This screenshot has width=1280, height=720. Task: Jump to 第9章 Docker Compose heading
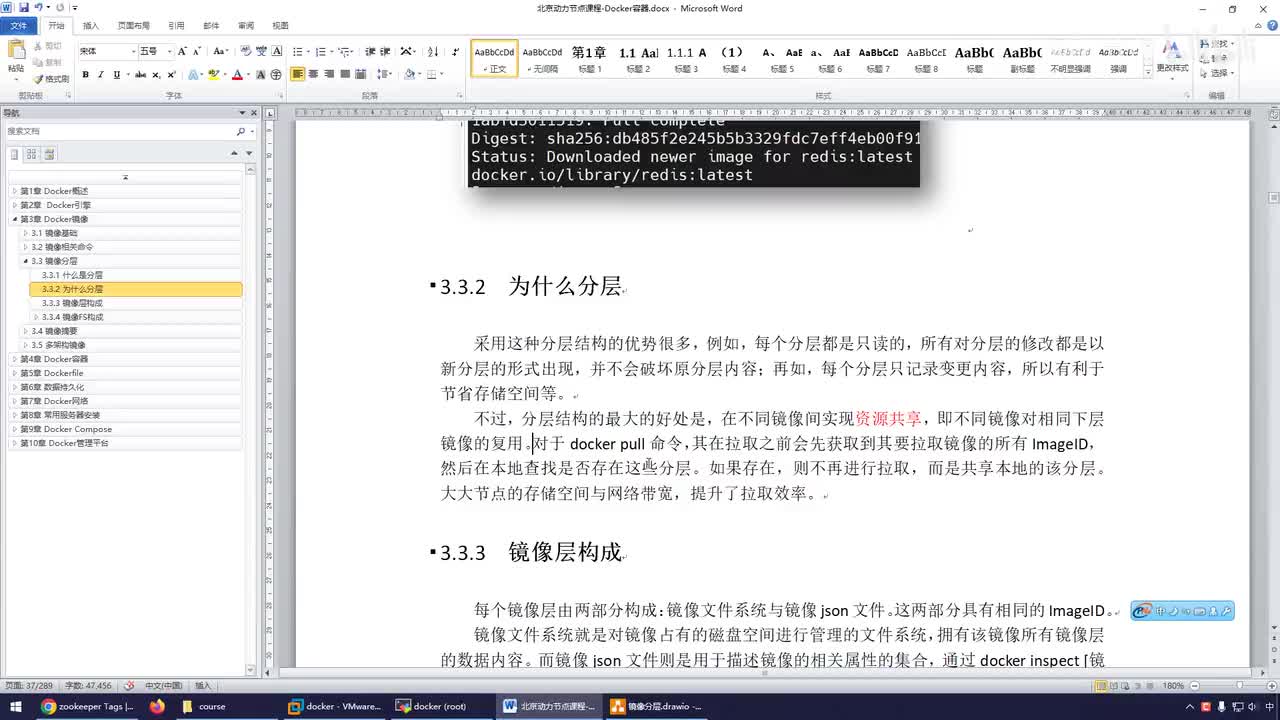pos(66,429)
